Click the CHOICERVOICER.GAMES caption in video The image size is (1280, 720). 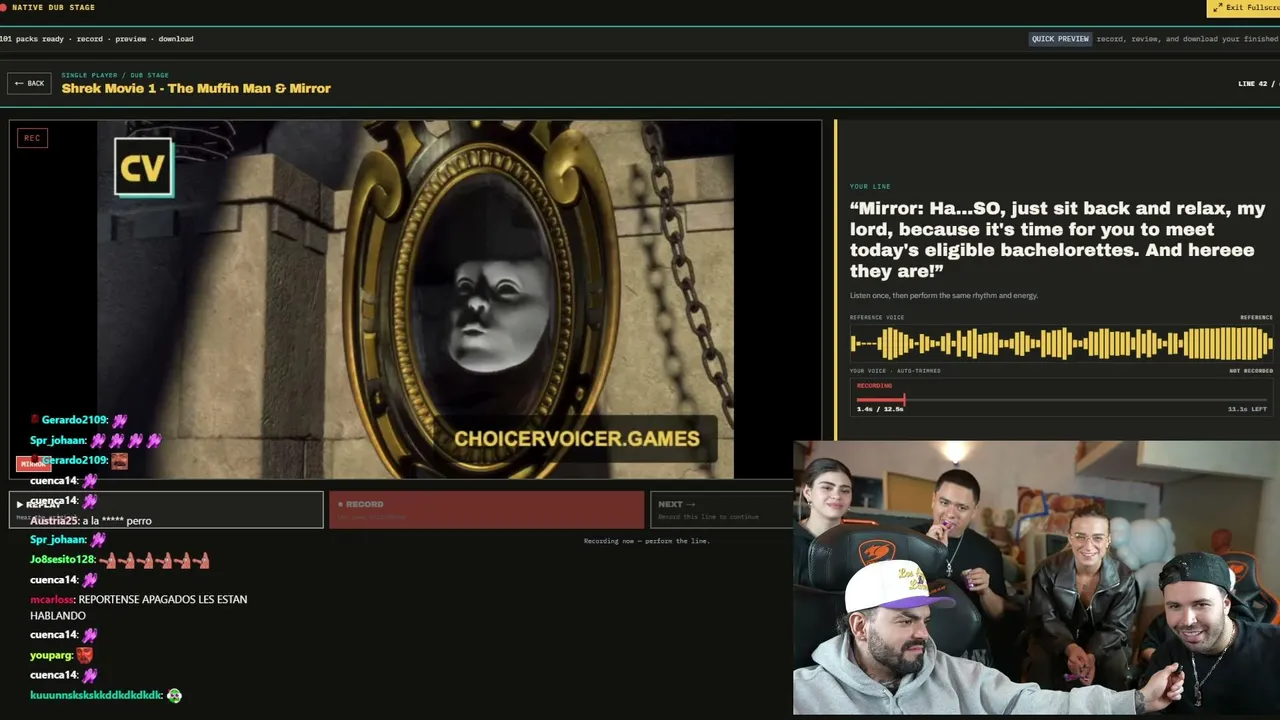[577, 439]
